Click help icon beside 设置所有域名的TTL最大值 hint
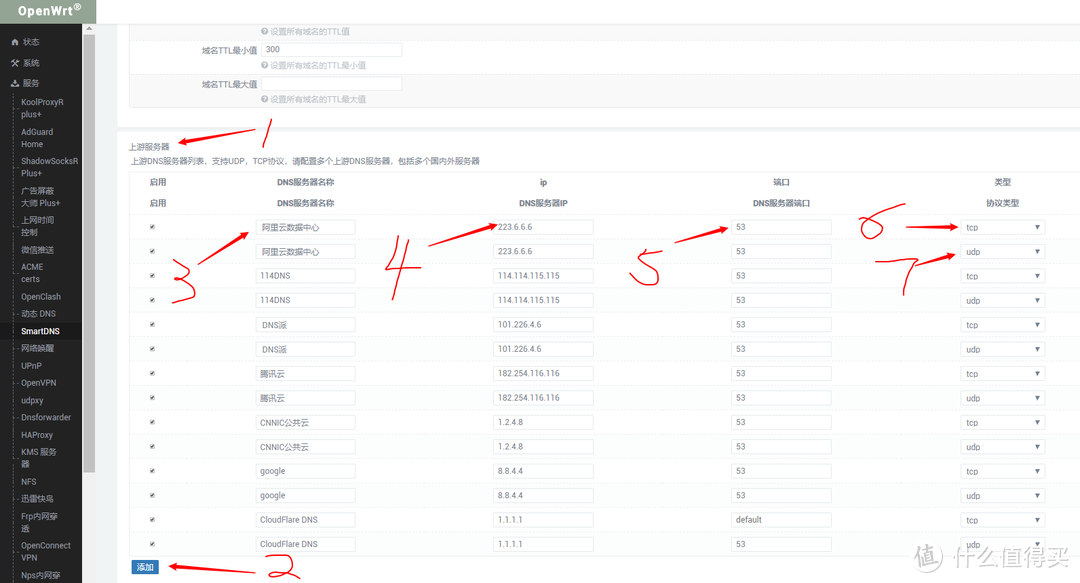The width and height of the screenshot is (1080, 583). [x=264, y=99]
